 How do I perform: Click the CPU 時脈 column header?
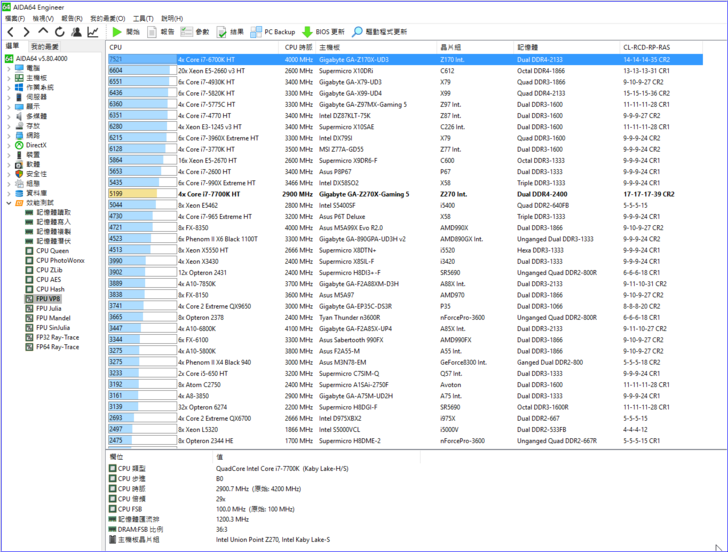(298, 47)
